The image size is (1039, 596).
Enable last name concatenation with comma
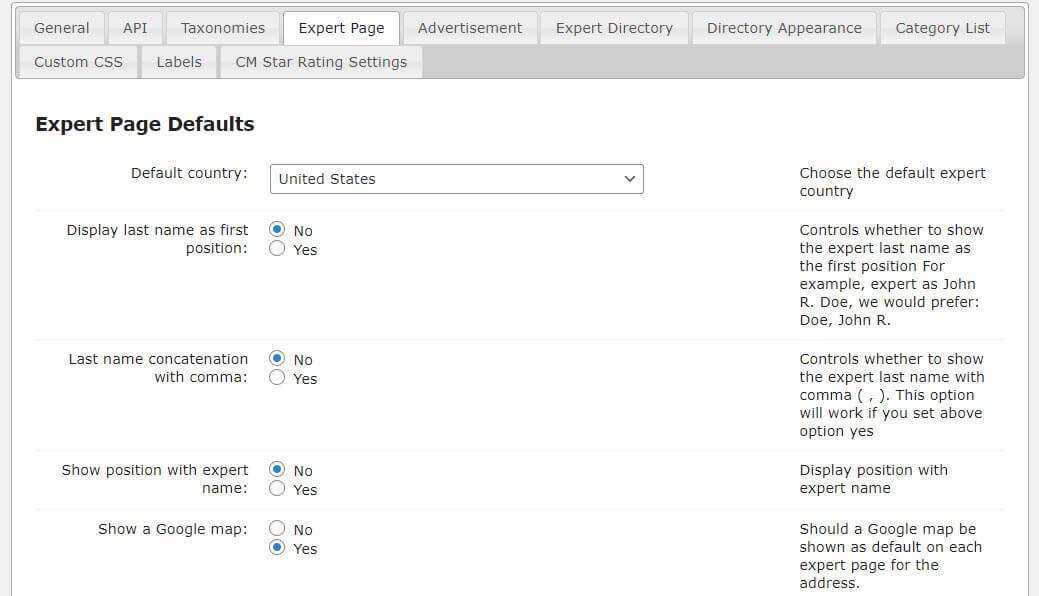(x=277, y=378)
